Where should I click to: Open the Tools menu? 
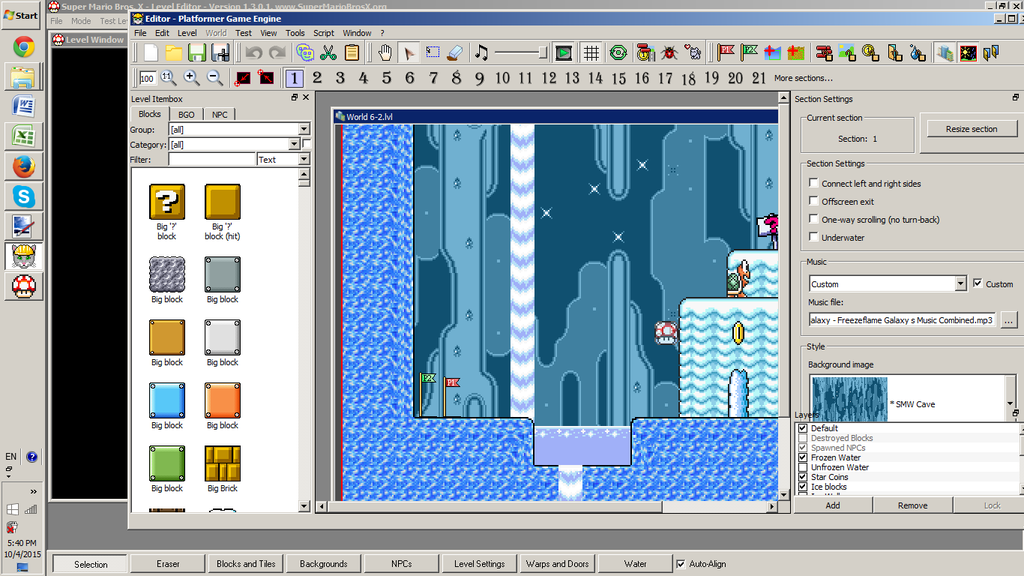coord(295,33)
